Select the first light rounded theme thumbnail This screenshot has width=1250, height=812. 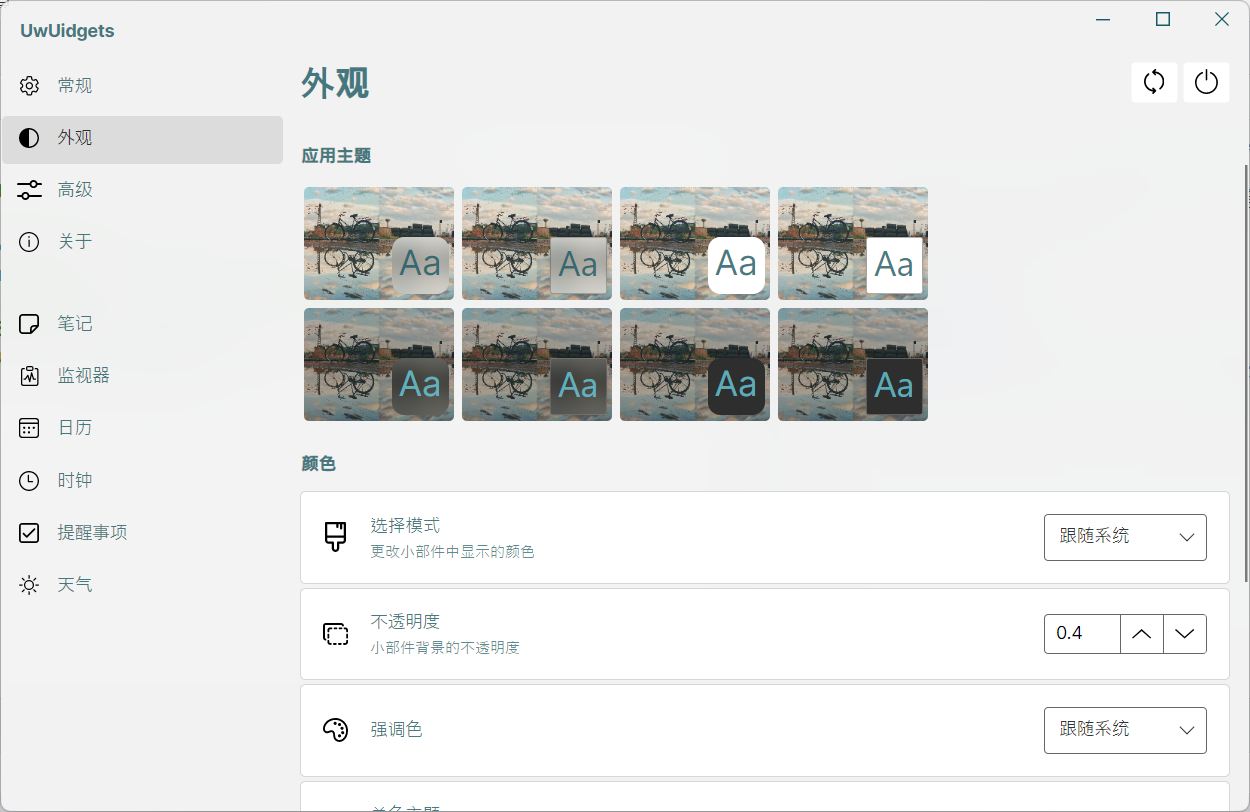[x=379, y=243]
